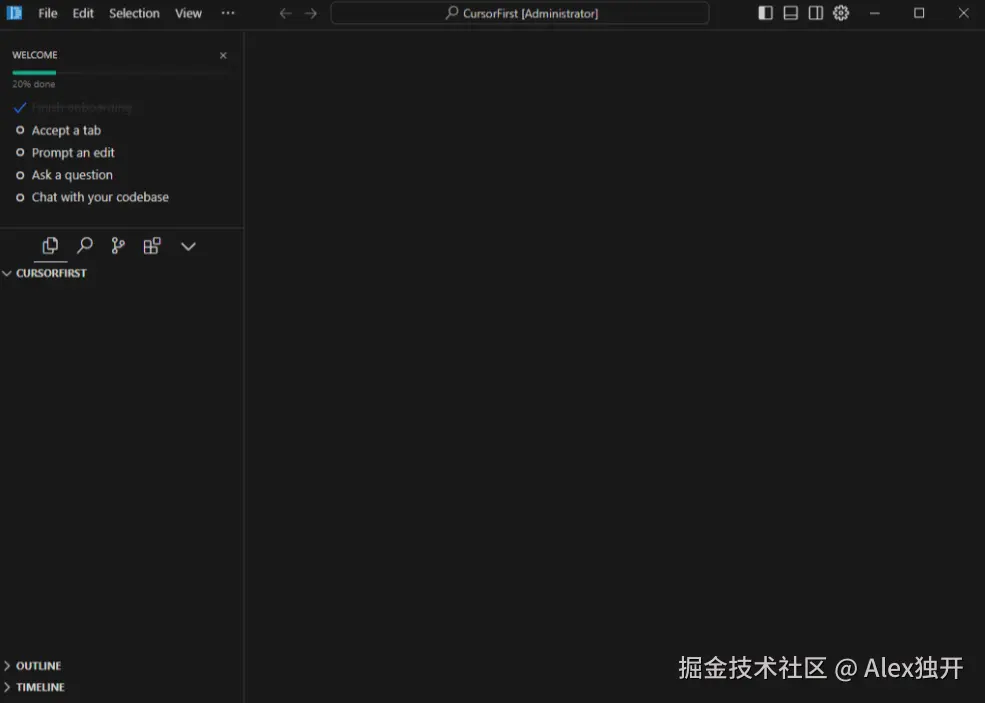Click the Cursor app logo icon
Viewport: 985px width, 703px height.
(14, 13)
